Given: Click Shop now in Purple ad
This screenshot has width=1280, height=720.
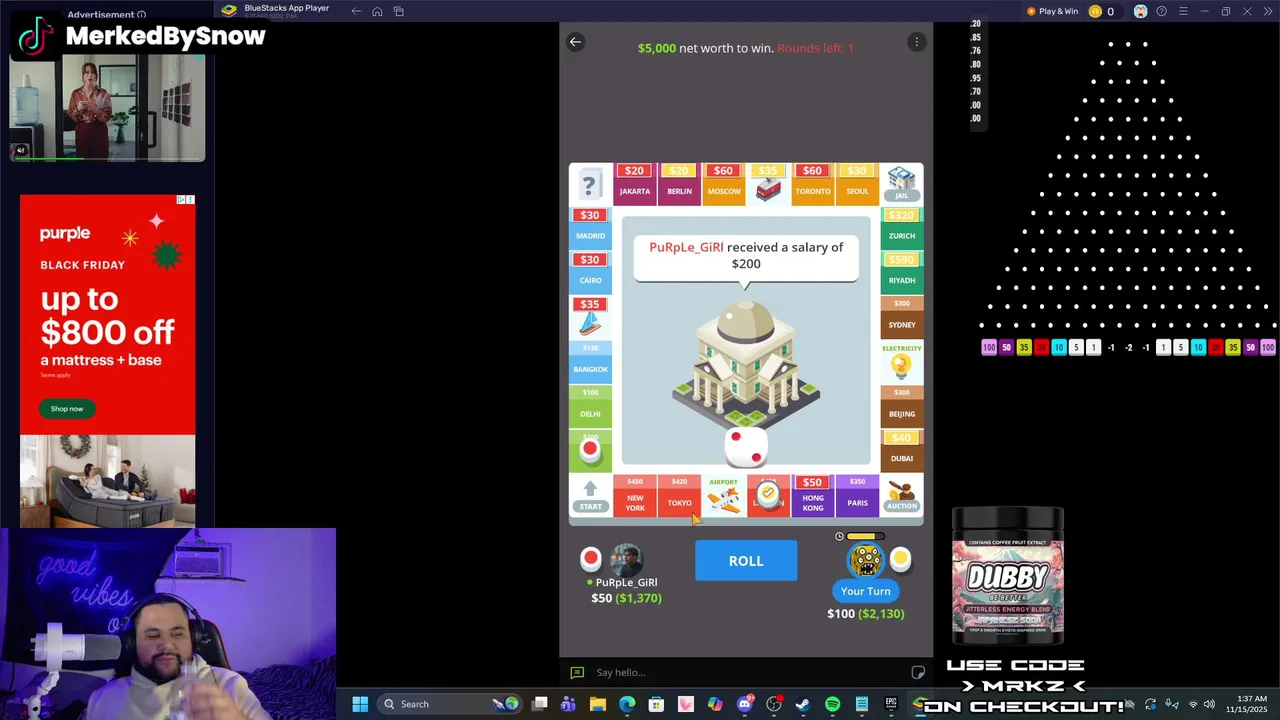Looking at the screenshot, I should coord(67,408).
